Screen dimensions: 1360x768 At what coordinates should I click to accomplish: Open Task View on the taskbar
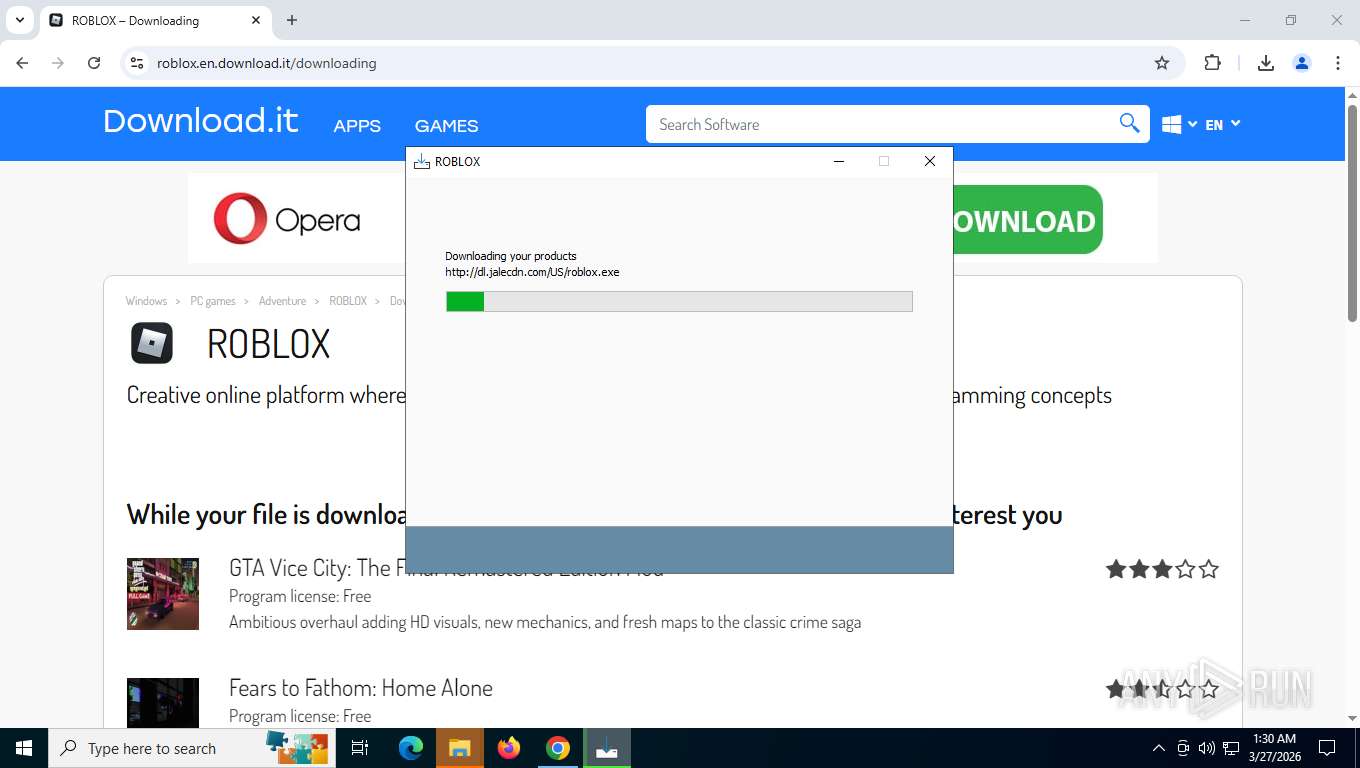[x=360, y=748]
